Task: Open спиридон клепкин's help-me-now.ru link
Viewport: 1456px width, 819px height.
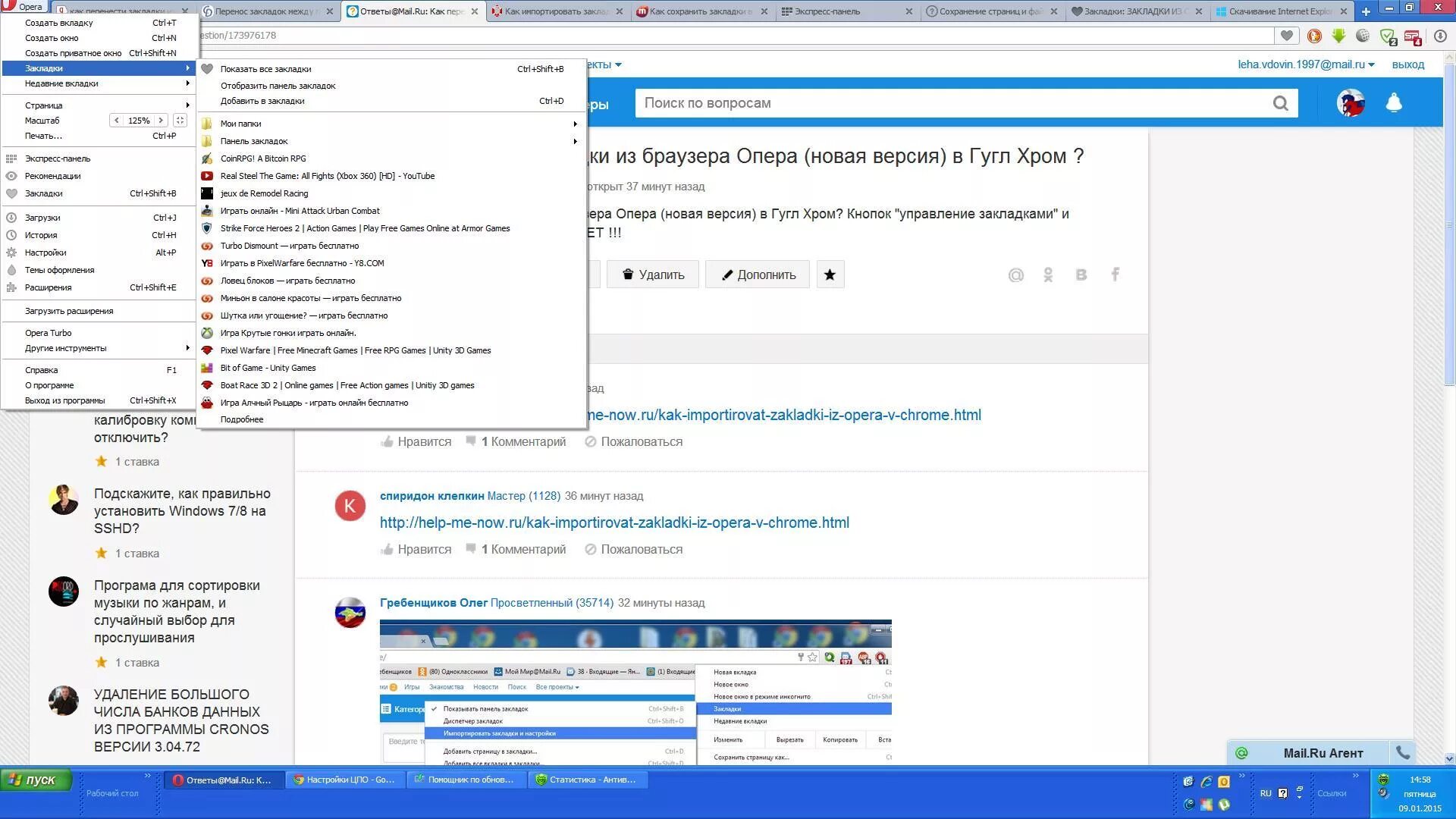Action: (614, 522)
